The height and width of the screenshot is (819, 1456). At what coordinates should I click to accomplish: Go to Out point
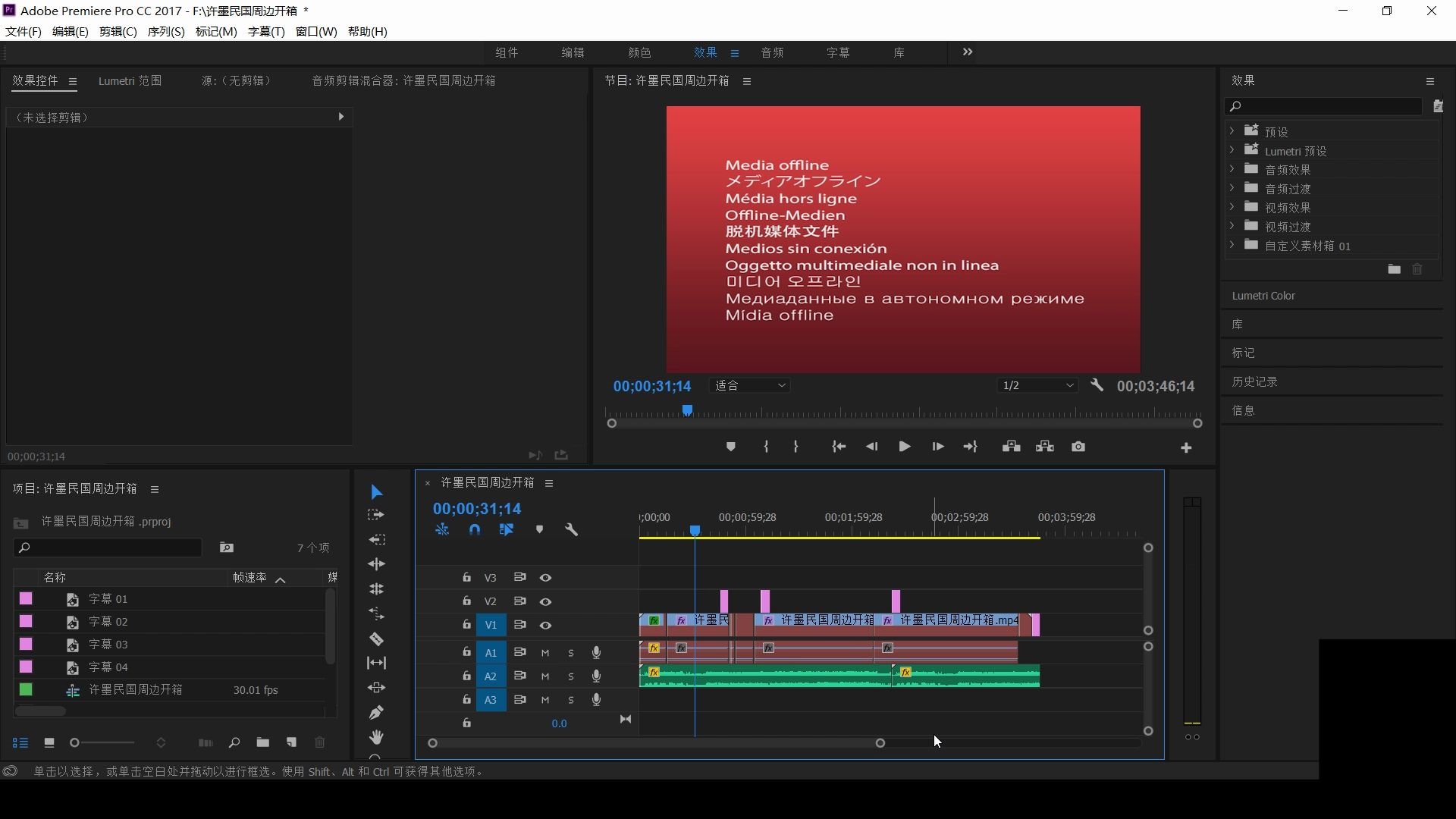971,447
